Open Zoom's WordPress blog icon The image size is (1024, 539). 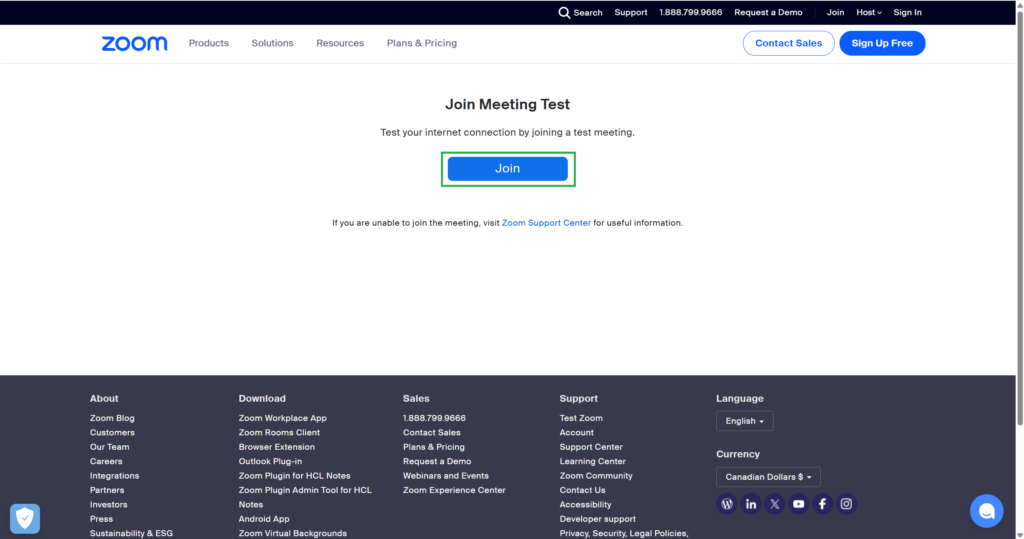point(727,504)
